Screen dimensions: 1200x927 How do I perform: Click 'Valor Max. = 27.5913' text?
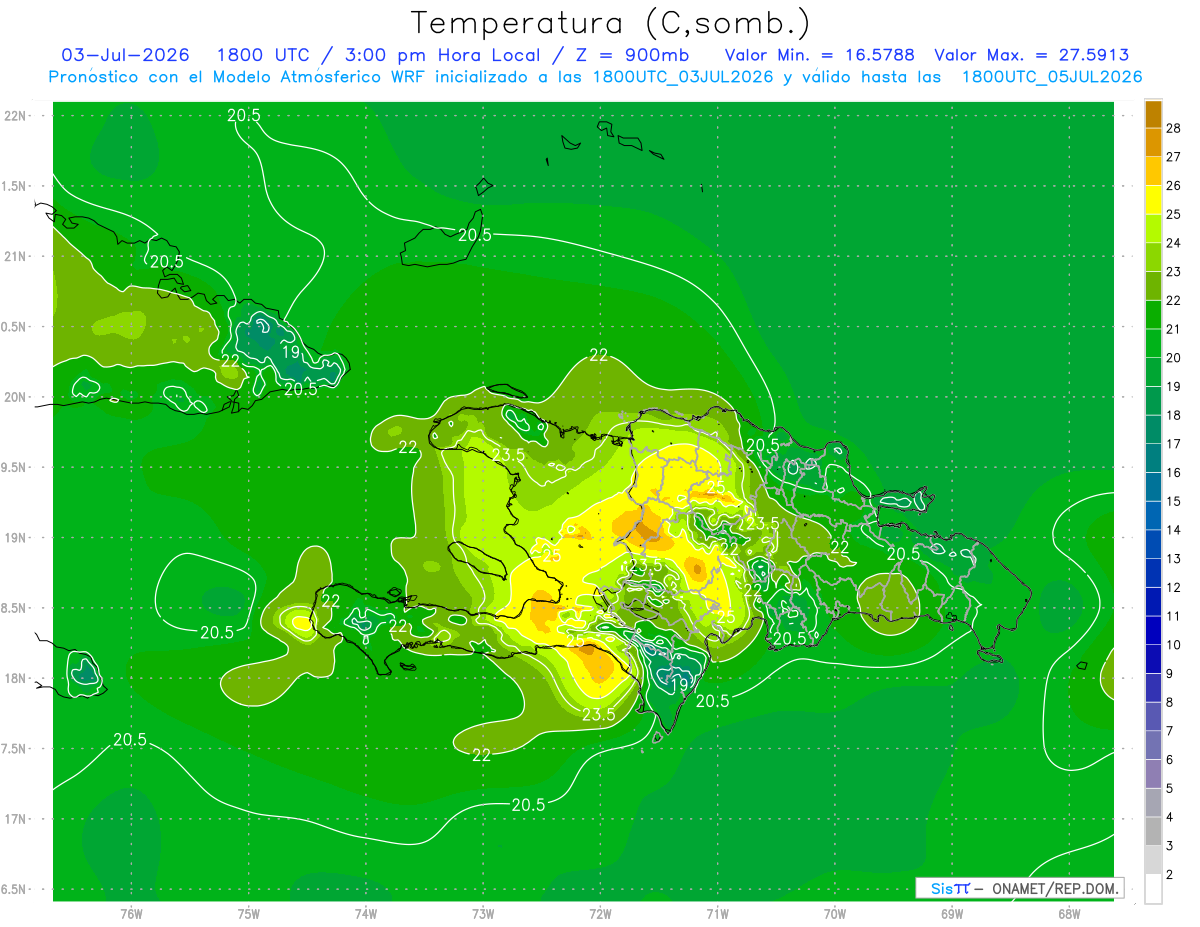tap(1032, 55)
